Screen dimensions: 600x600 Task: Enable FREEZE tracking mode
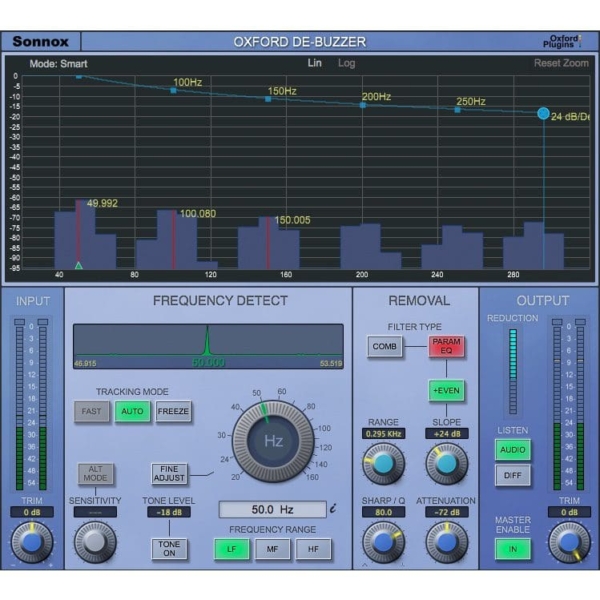[x=173, y=411]
